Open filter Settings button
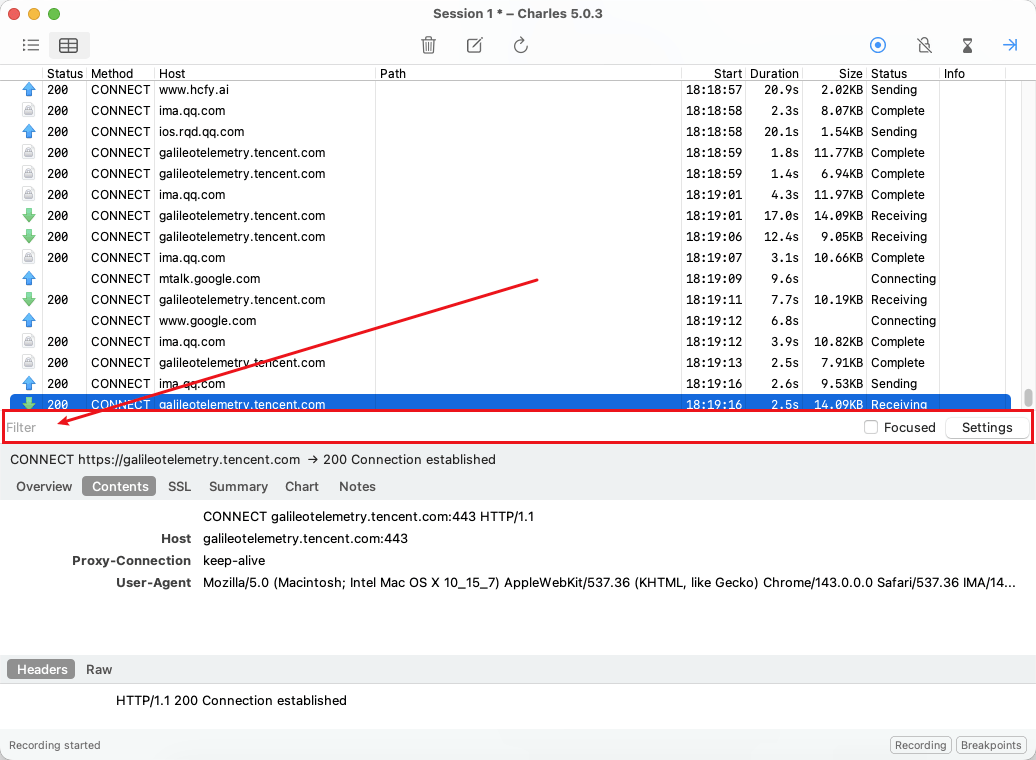1036x760 pixels. pos(986,427)
